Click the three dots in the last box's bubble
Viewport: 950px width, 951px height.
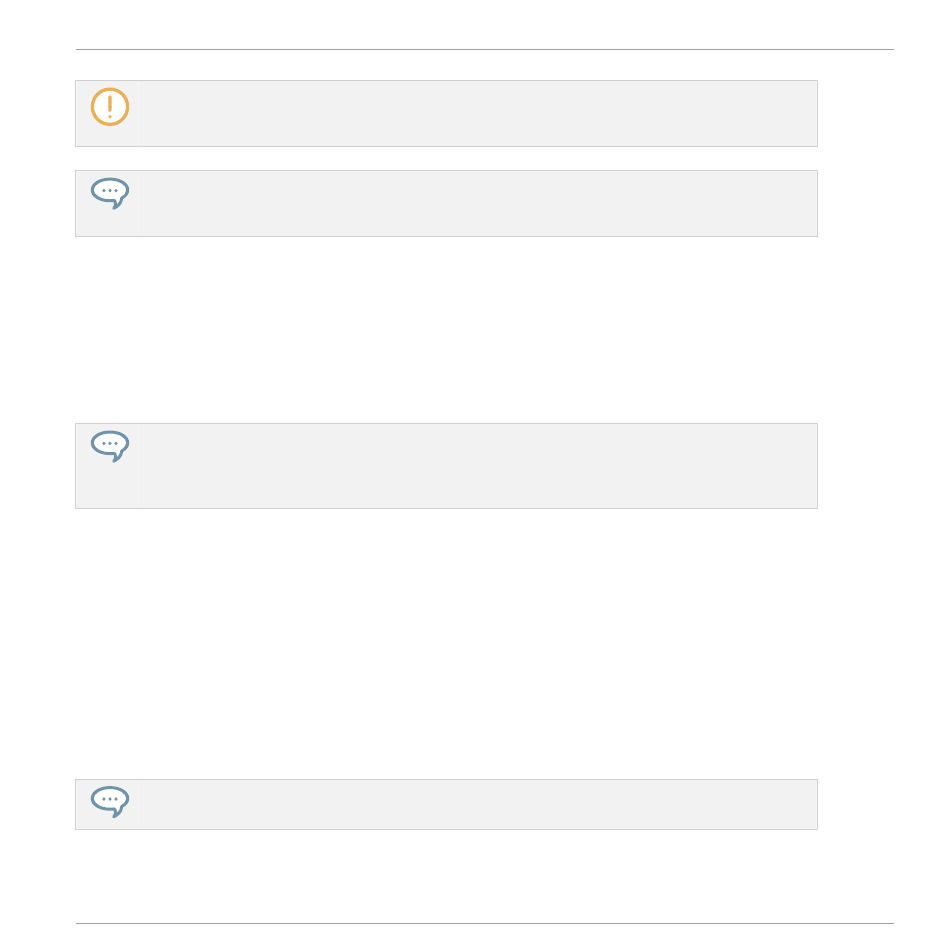click(110, 799)
